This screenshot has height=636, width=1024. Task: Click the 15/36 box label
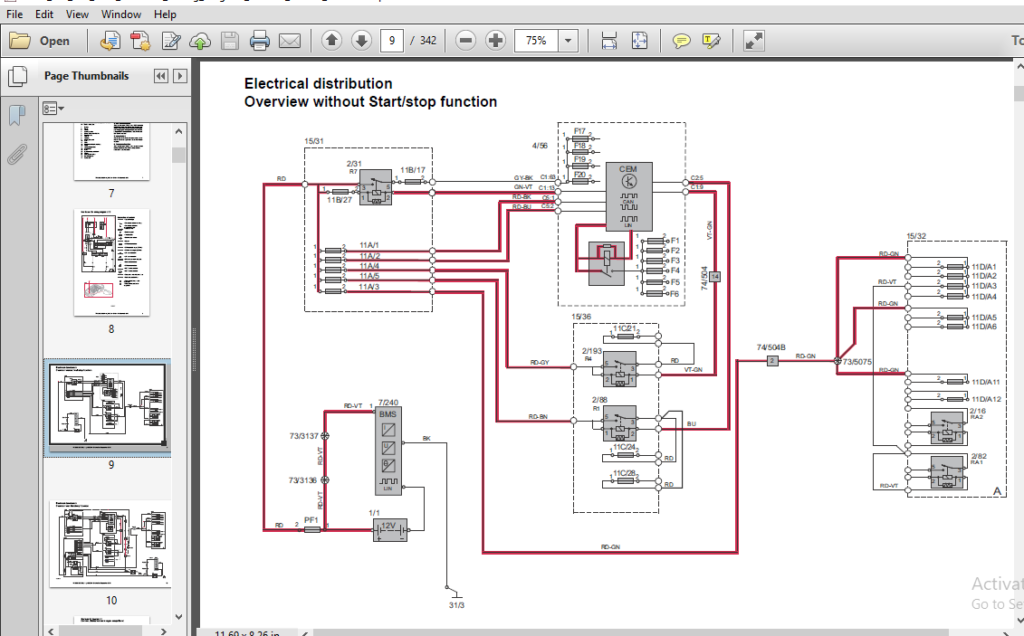[x=581, y=317]
